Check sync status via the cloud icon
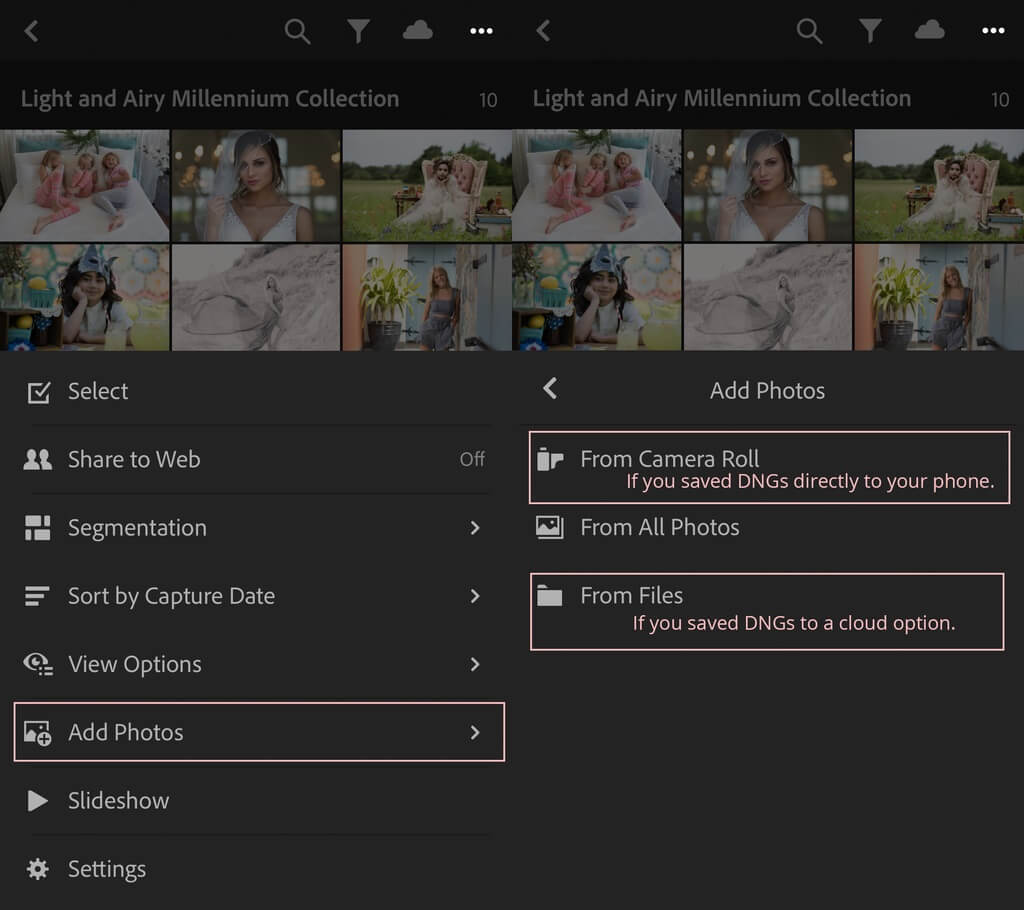The height and width of the screenshot is (910, 1024). [x=418, y=31]
